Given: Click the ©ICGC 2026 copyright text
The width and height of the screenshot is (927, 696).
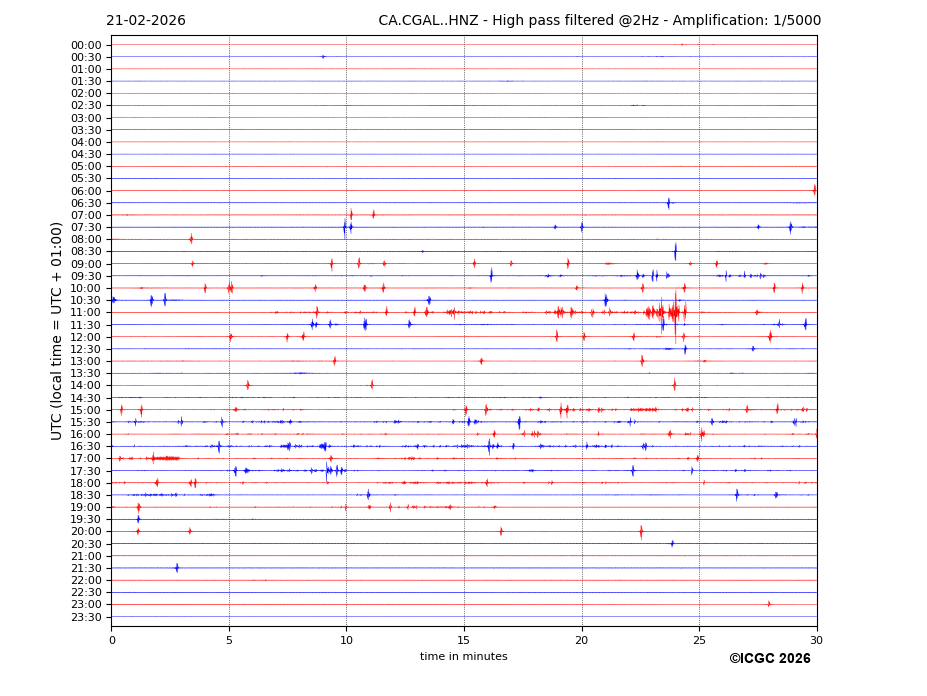Looking at the screenshot, I should click(769, 659).
